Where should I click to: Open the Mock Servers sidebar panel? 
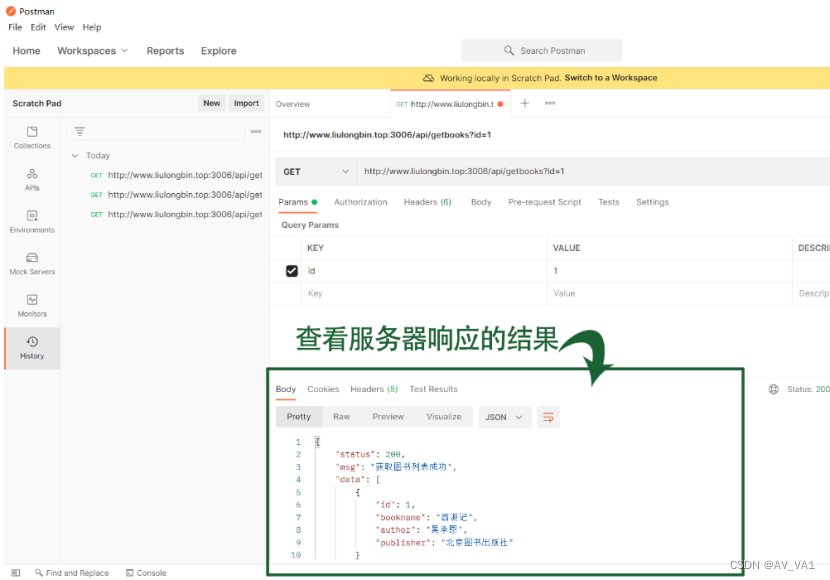pyautogui.click(x=32, y=264)
